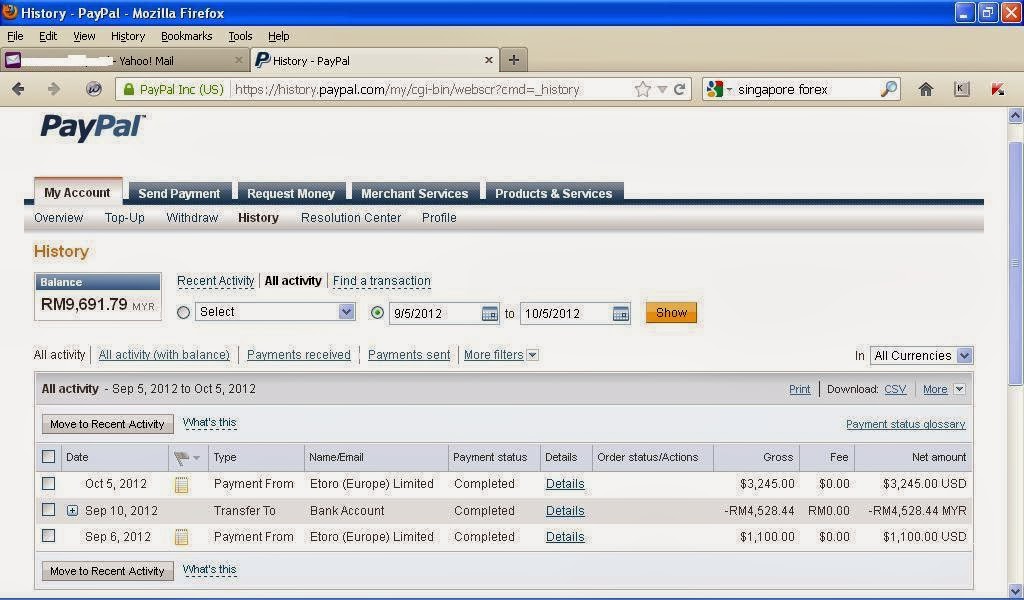
Task: Open the Request Money tab
Action: (291, 193)
